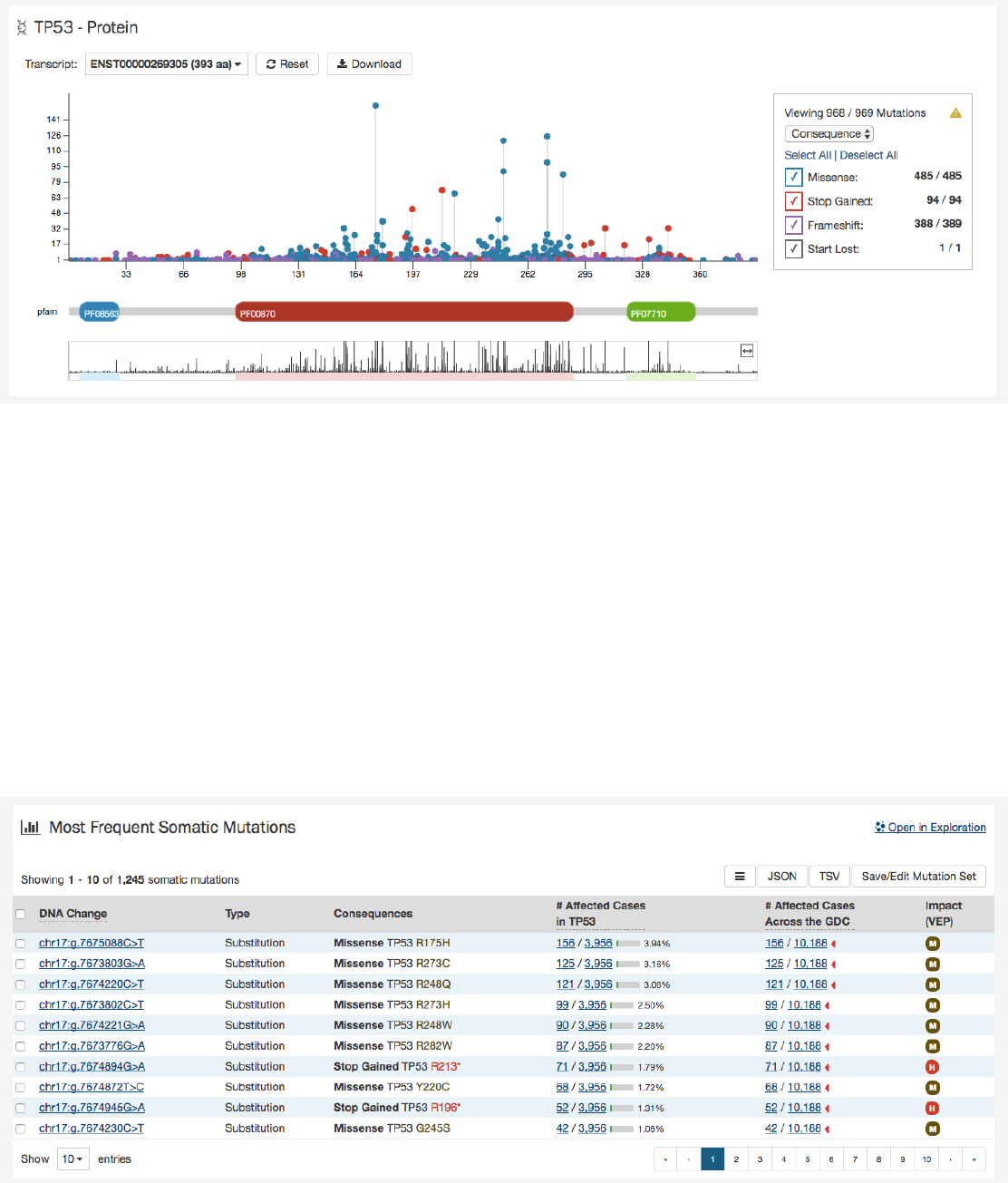Jump to first page with double arrow
Screen dimensions: 1008x1183
(665, 1159)
